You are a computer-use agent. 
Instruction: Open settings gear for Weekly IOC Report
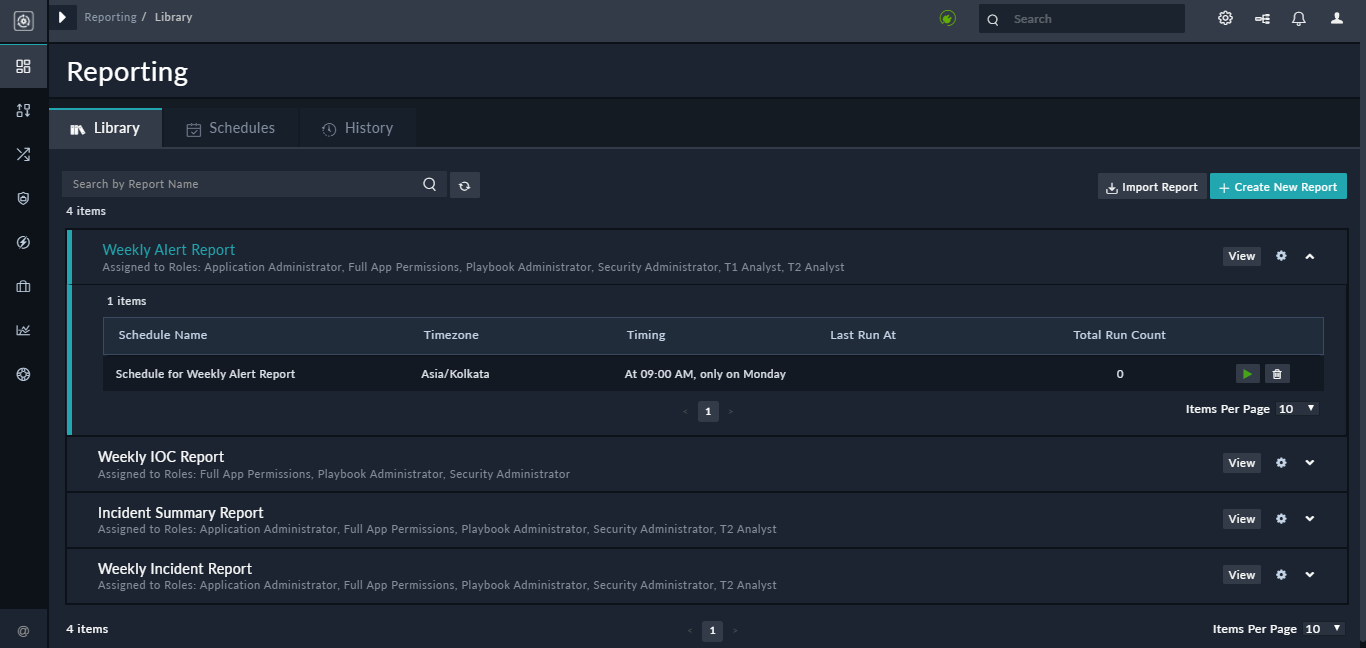point(1281,463)
